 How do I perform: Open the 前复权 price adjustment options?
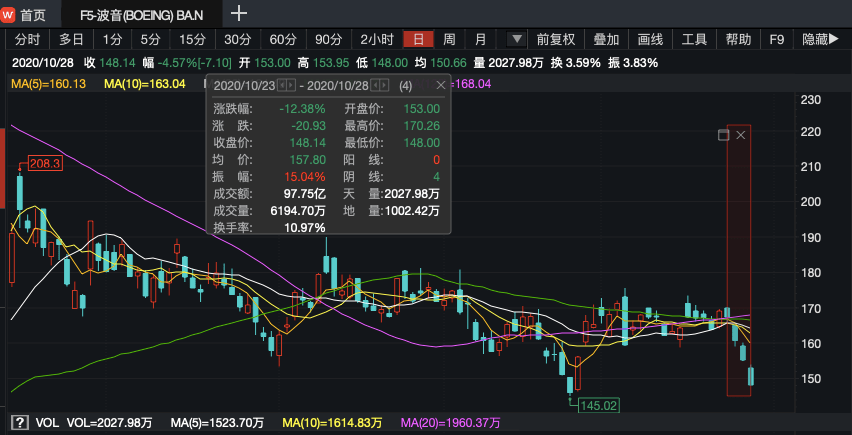click(555, 39)
